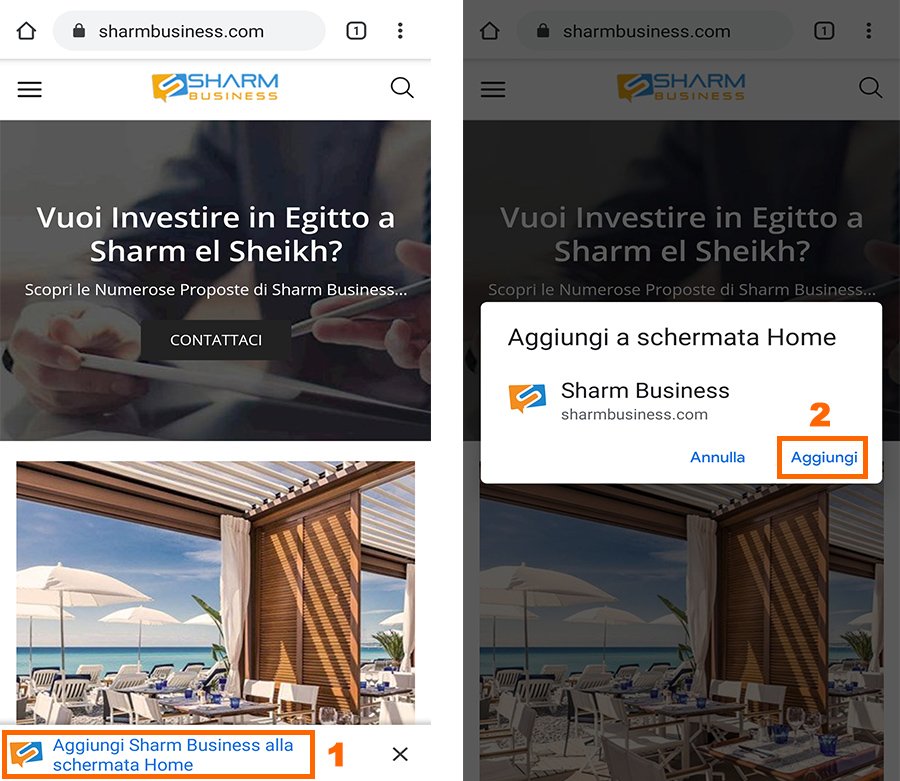The height and width of the screenshot is (781, 900).
Task: Tap search magnifier on left Sharm page
Action: [x=402, y=88]
